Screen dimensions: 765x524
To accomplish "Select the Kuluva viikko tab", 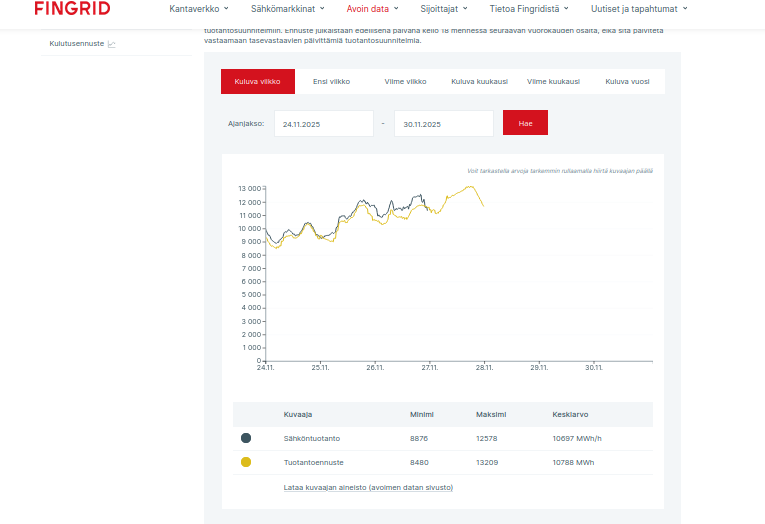I will [x=257, y=82].
